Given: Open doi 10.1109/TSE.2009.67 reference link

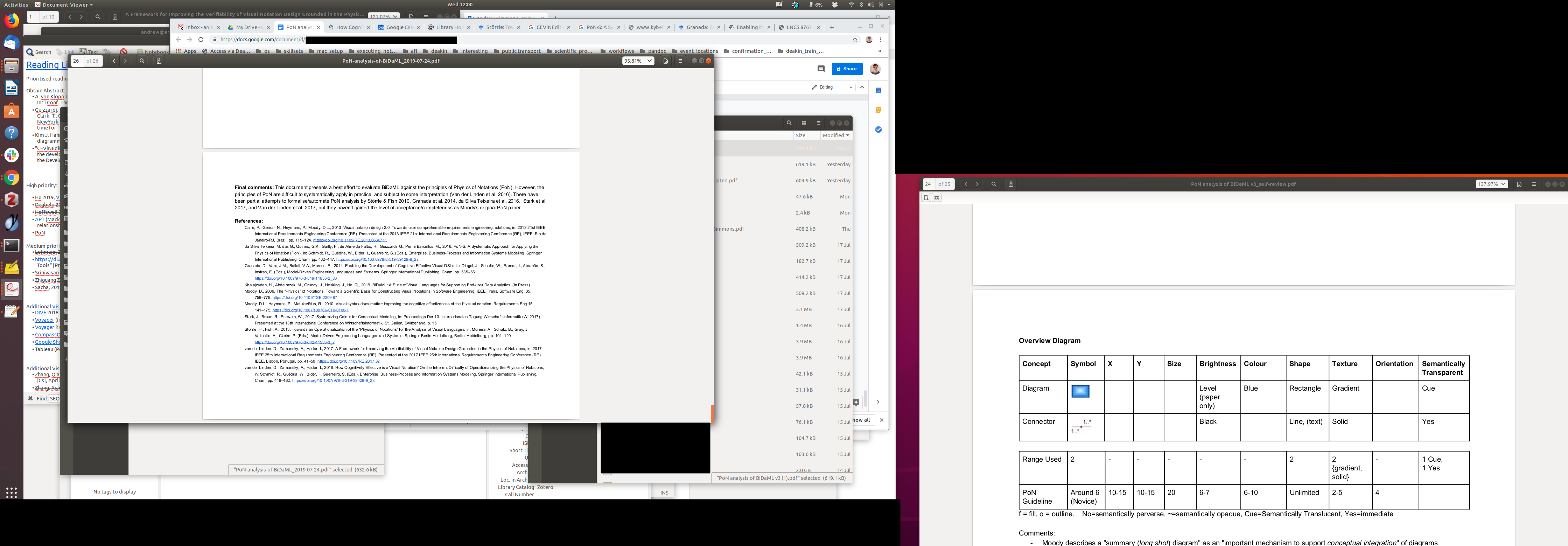Looking at the screenshot, I should pos(304,297).
